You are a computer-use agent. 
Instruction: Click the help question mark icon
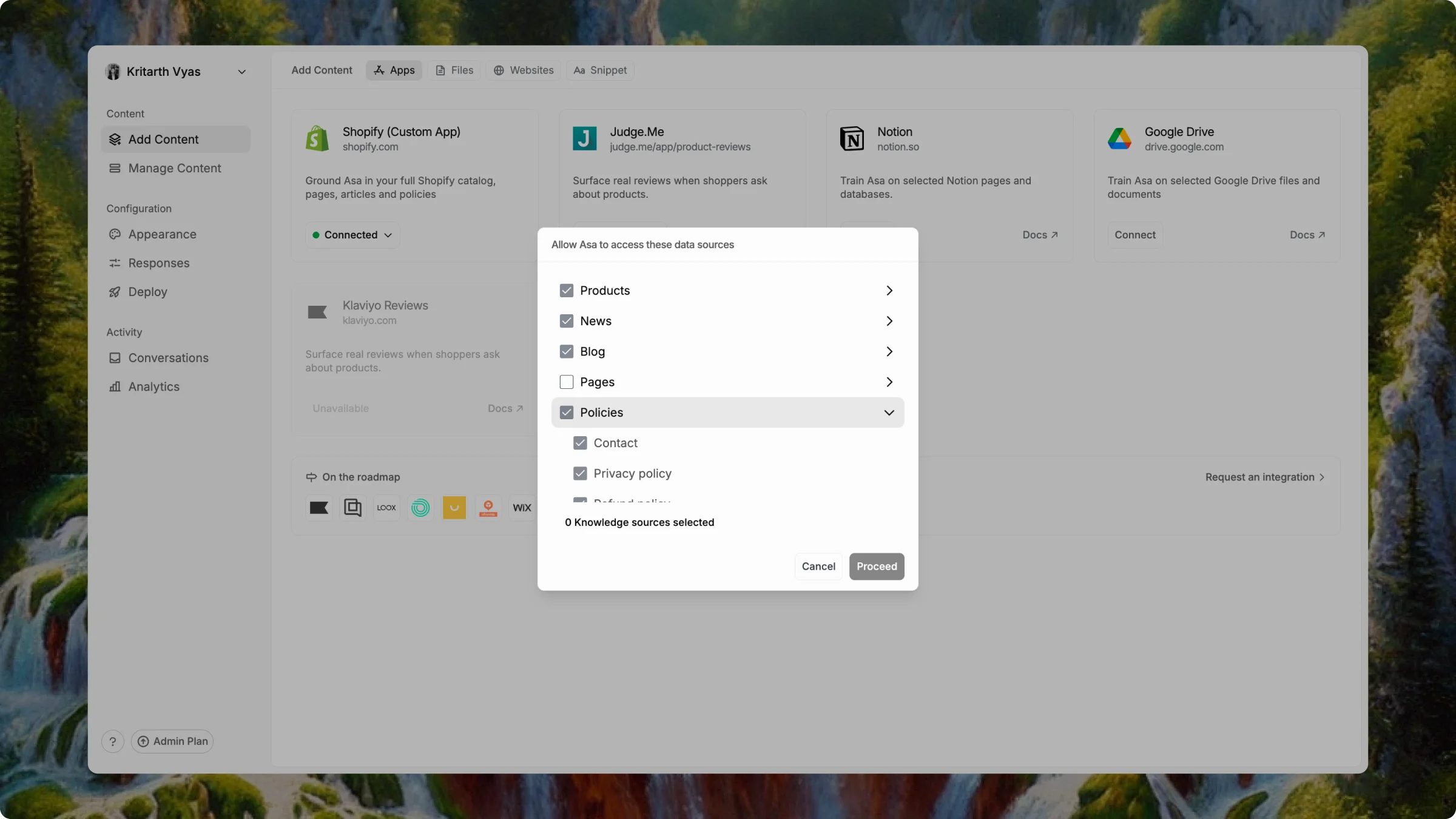pos(113,741)
